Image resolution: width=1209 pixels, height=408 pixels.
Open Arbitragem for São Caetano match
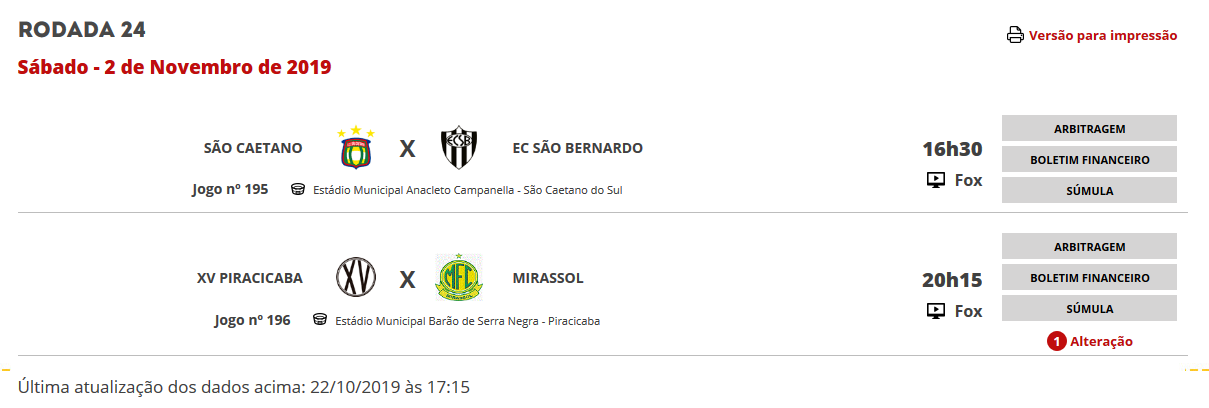tap(1089, 129)
